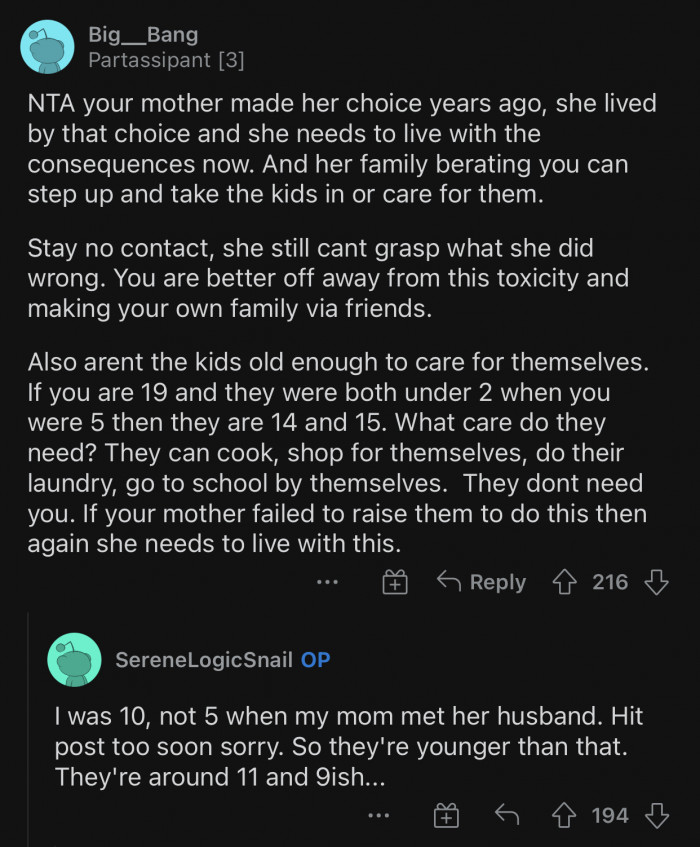Select the Partassipant [3] flair
The width and height of the screenshot is (700, 847).
click(166, 61)
